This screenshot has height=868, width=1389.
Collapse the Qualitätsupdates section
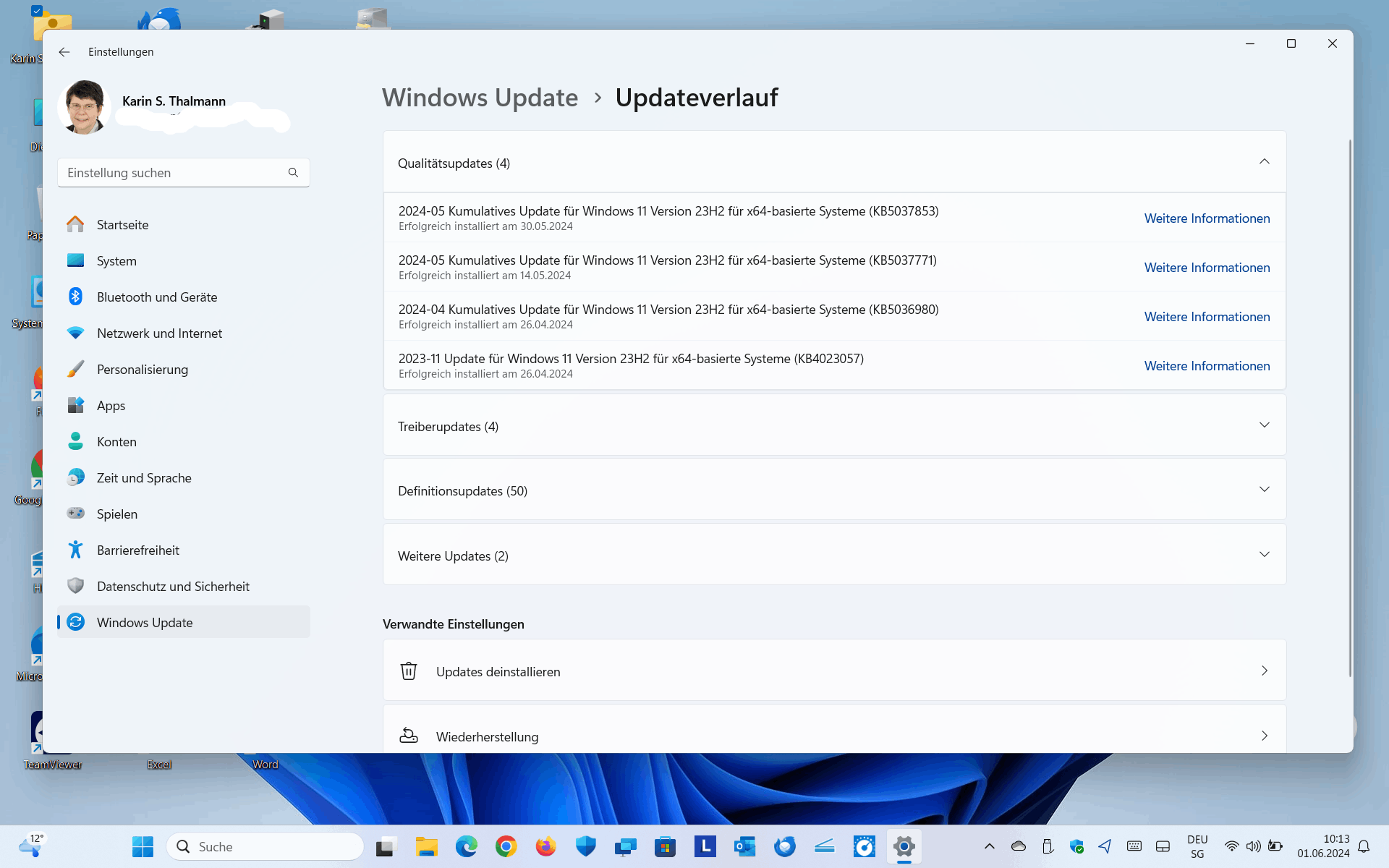coord(1264,162)
